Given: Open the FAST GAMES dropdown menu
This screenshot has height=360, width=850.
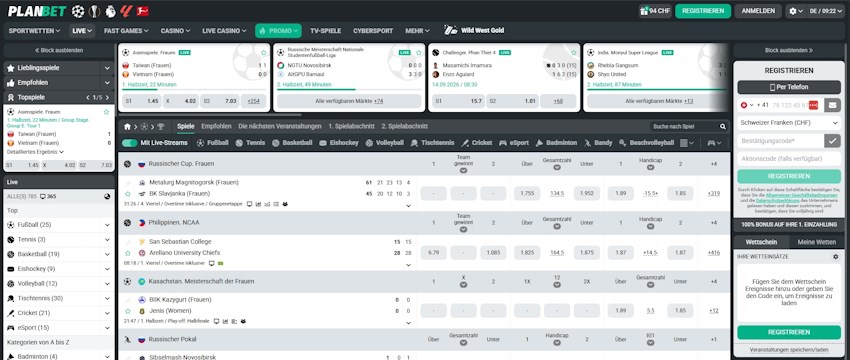Looking at the screenshot, I should coord(126,31).
